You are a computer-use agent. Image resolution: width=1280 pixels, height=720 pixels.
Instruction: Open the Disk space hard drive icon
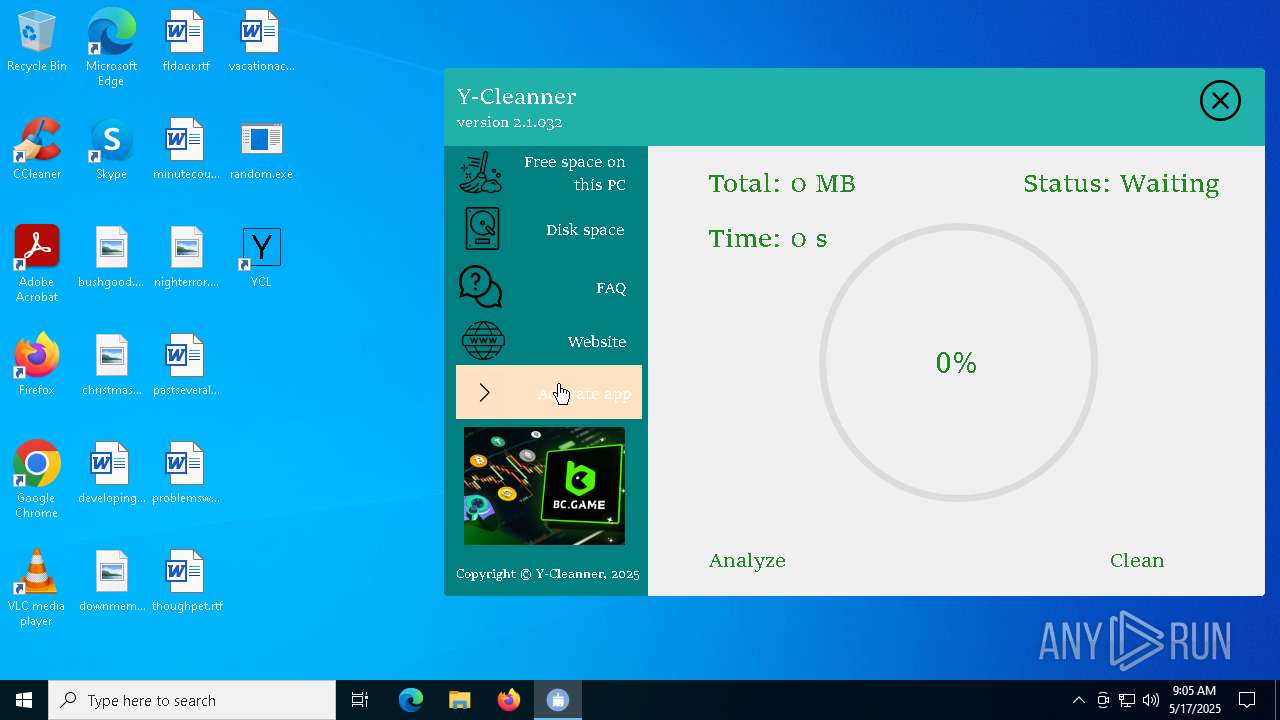point(482,229)
